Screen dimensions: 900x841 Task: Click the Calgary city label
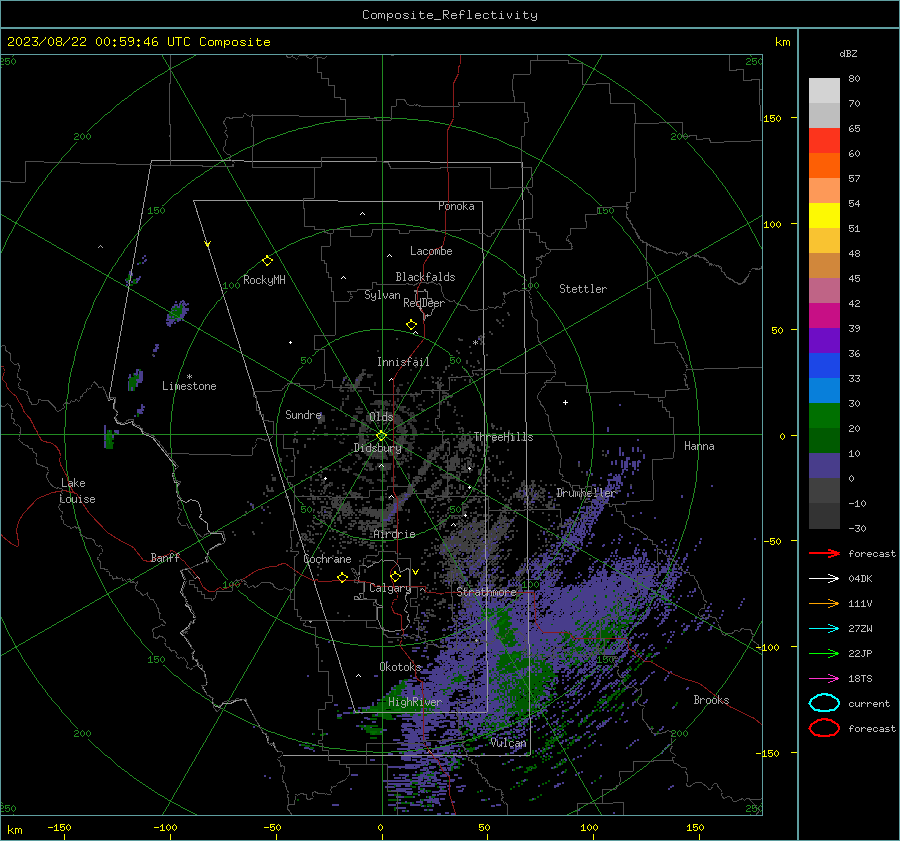[390, 588]
